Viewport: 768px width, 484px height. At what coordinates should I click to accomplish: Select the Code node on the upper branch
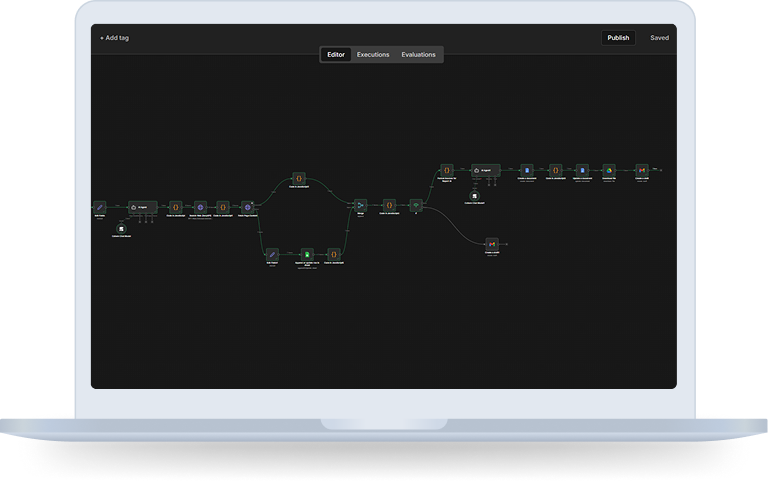pyautogui.click(x=297, y=178)
